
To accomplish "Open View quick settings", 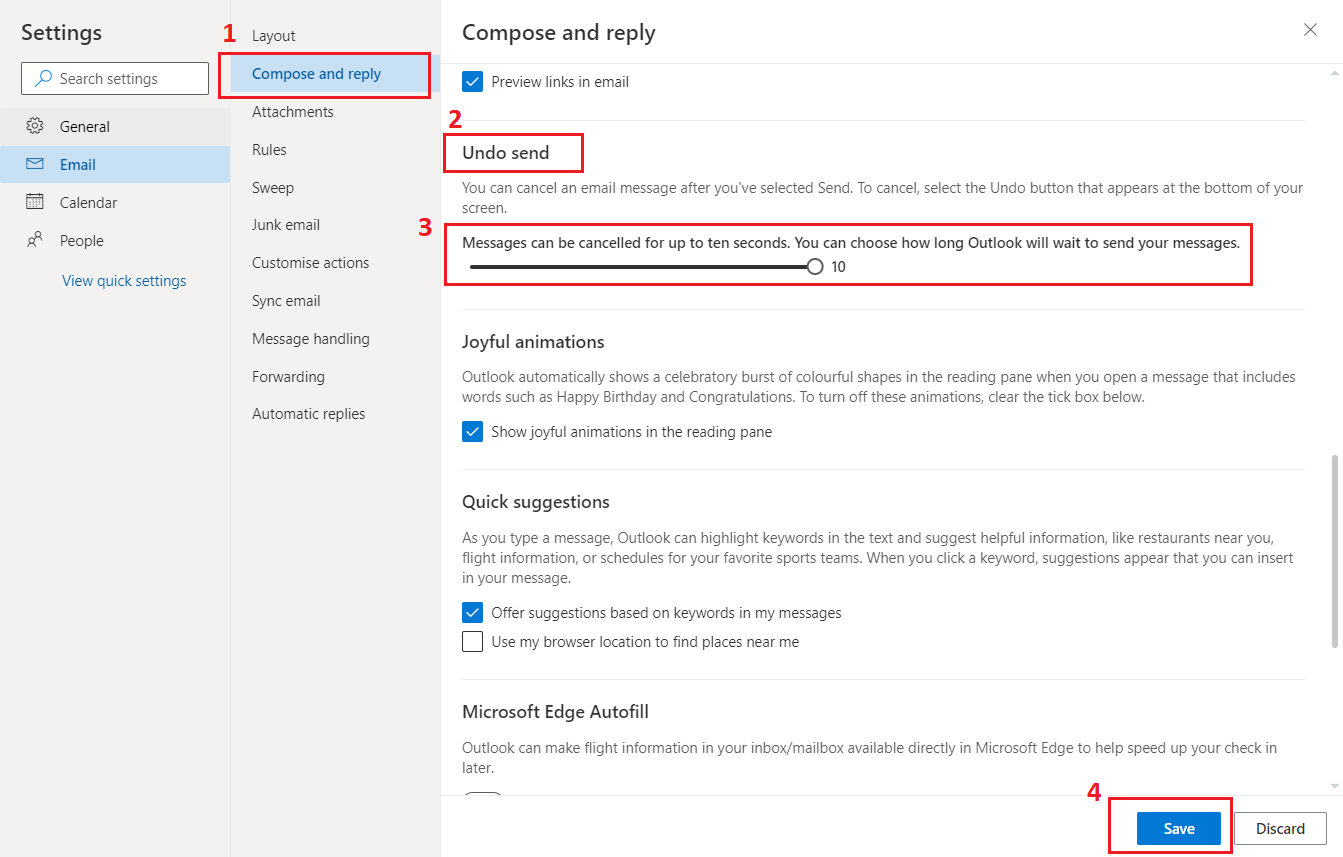I will coord(123,280).
